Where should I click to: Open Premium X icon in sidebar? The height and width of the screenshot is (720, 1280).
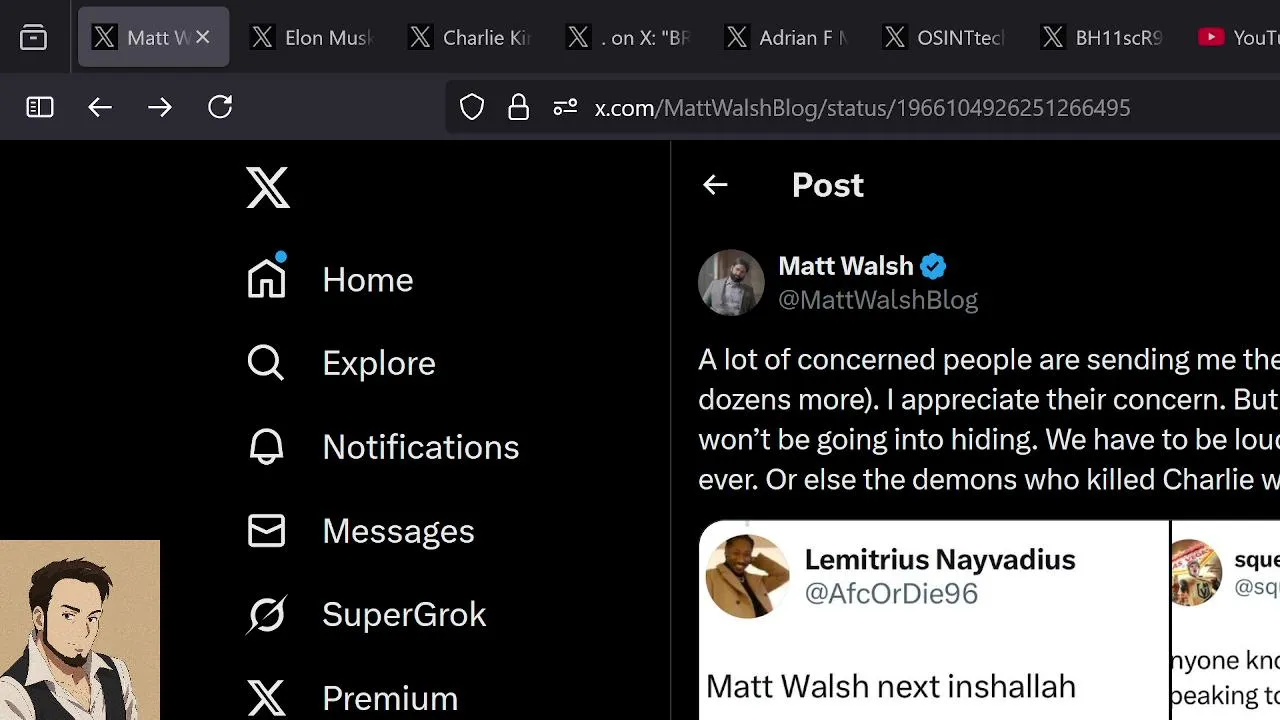pyautogui.click(x=267, y=697)
